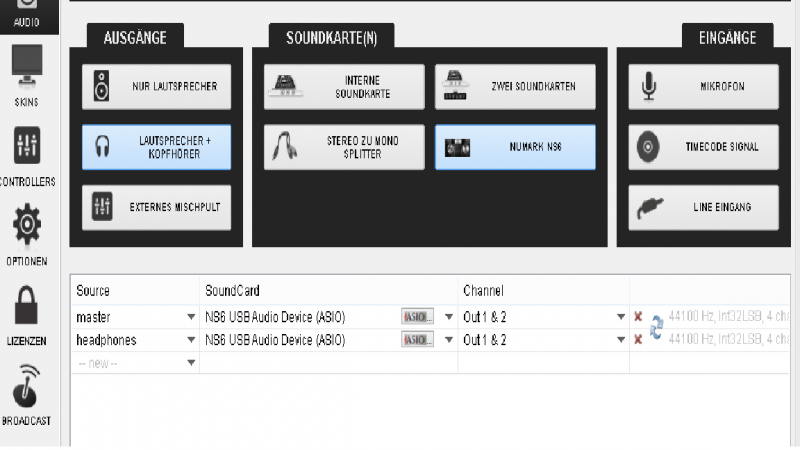This screenshot has width=800, height=450.
Task: Enable Timecode Signal input
Action: click(x=704, y=147)
